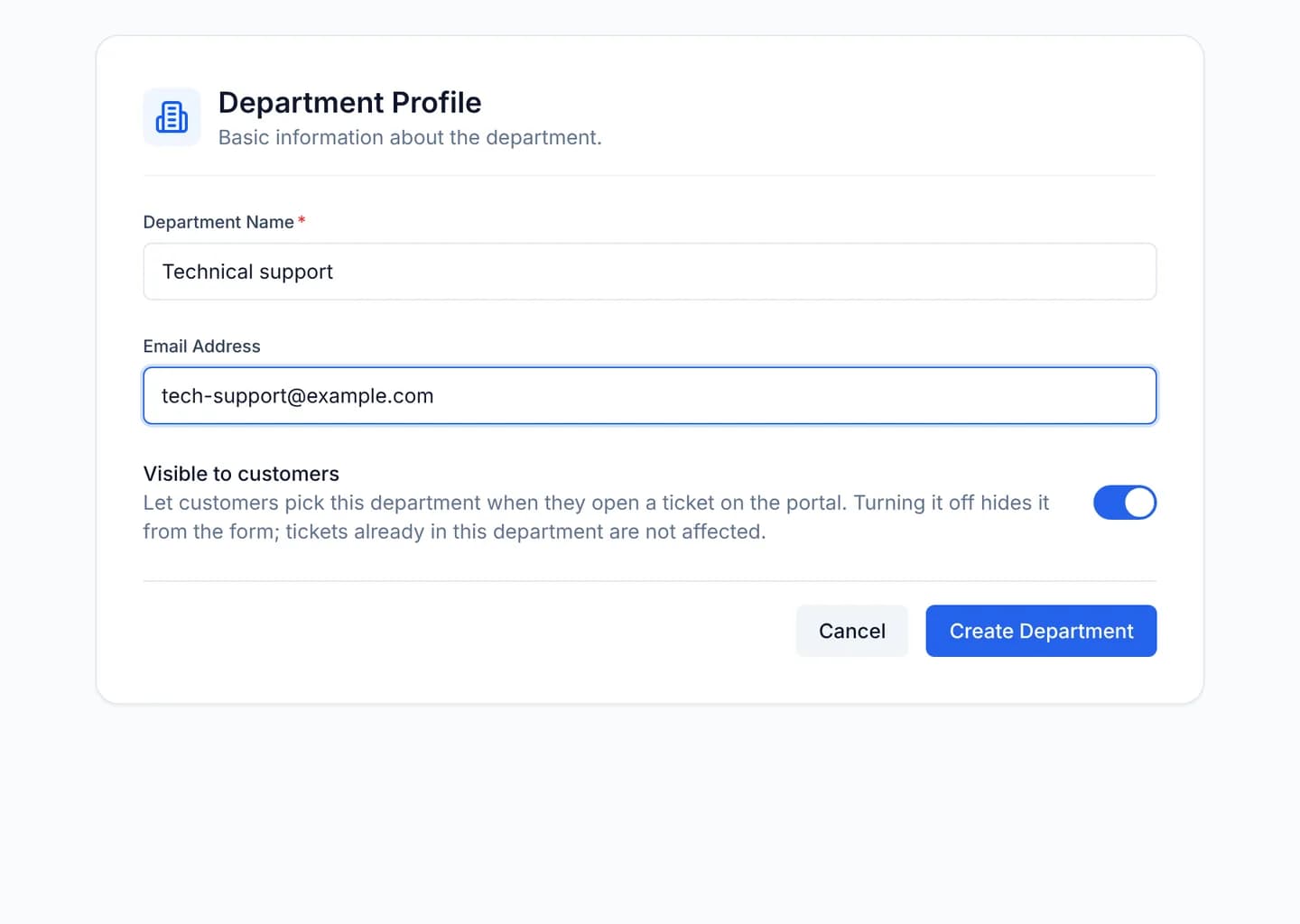Click the department building icon

(172, 117)
